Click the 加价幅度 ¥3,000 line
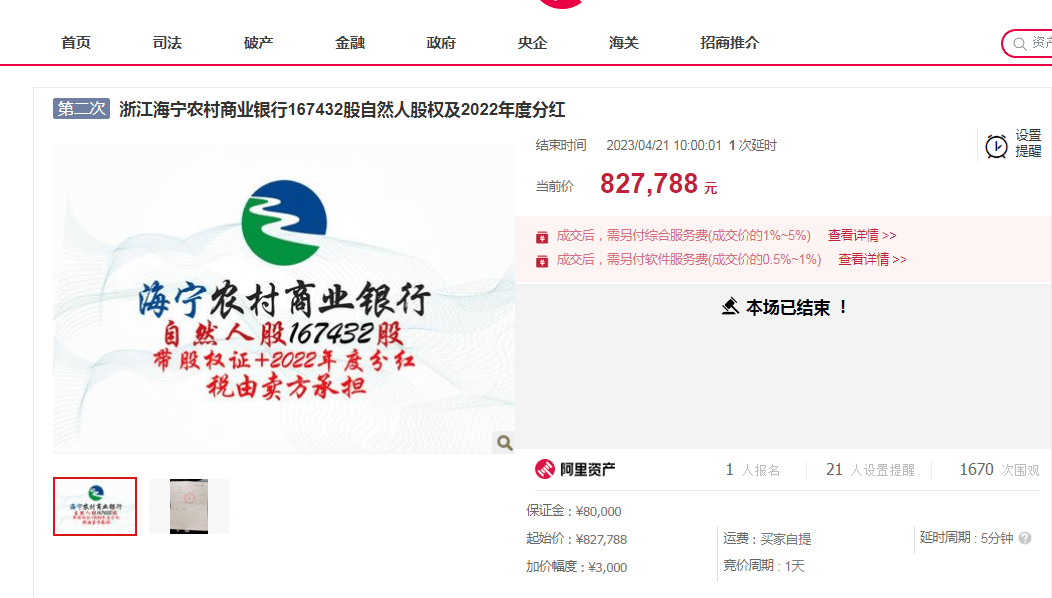Viewport: 1052px width, 598px height. pyautogui.click(x=576, y=567)
